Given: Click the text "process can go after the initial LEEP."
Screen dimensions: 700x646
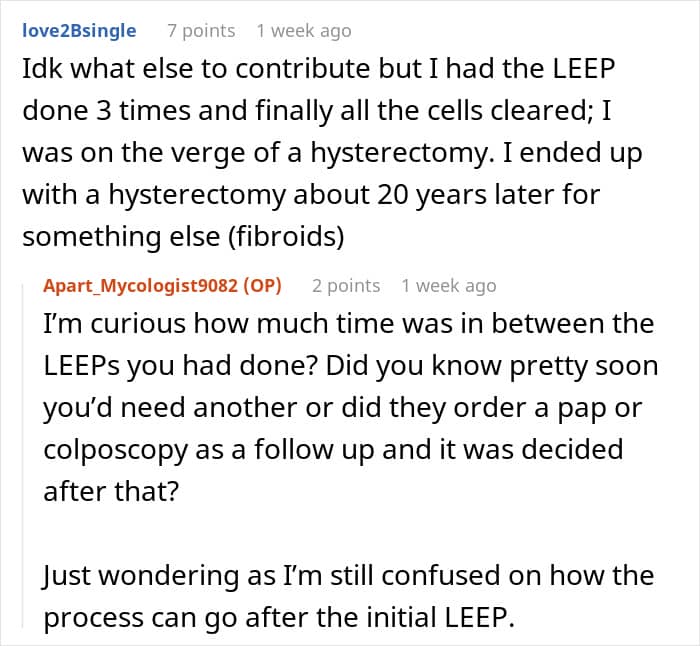Looking at the screenshot, I should pos(279,617).
